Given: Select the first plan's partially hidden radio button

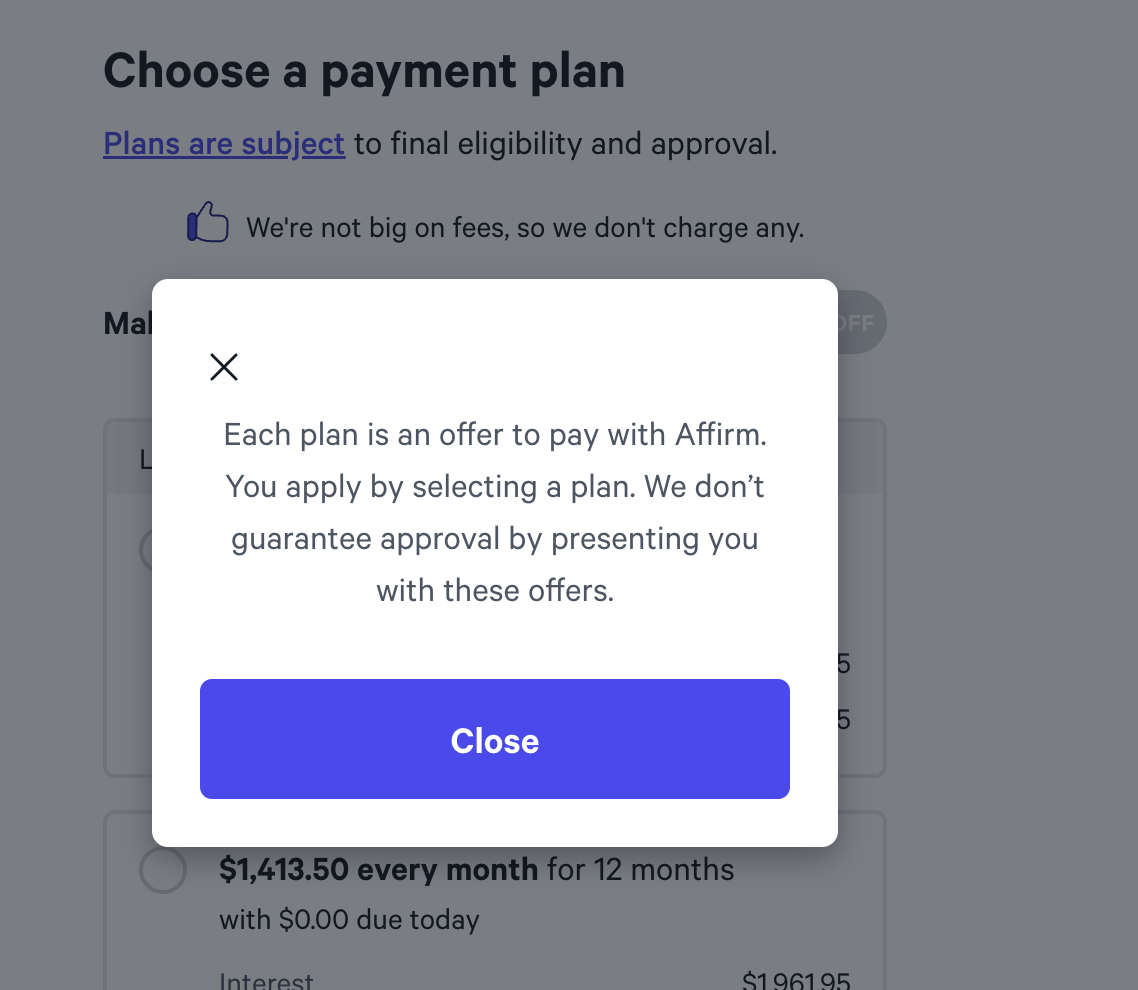Looking at the screenshot, I should click(x=146, y=549).
